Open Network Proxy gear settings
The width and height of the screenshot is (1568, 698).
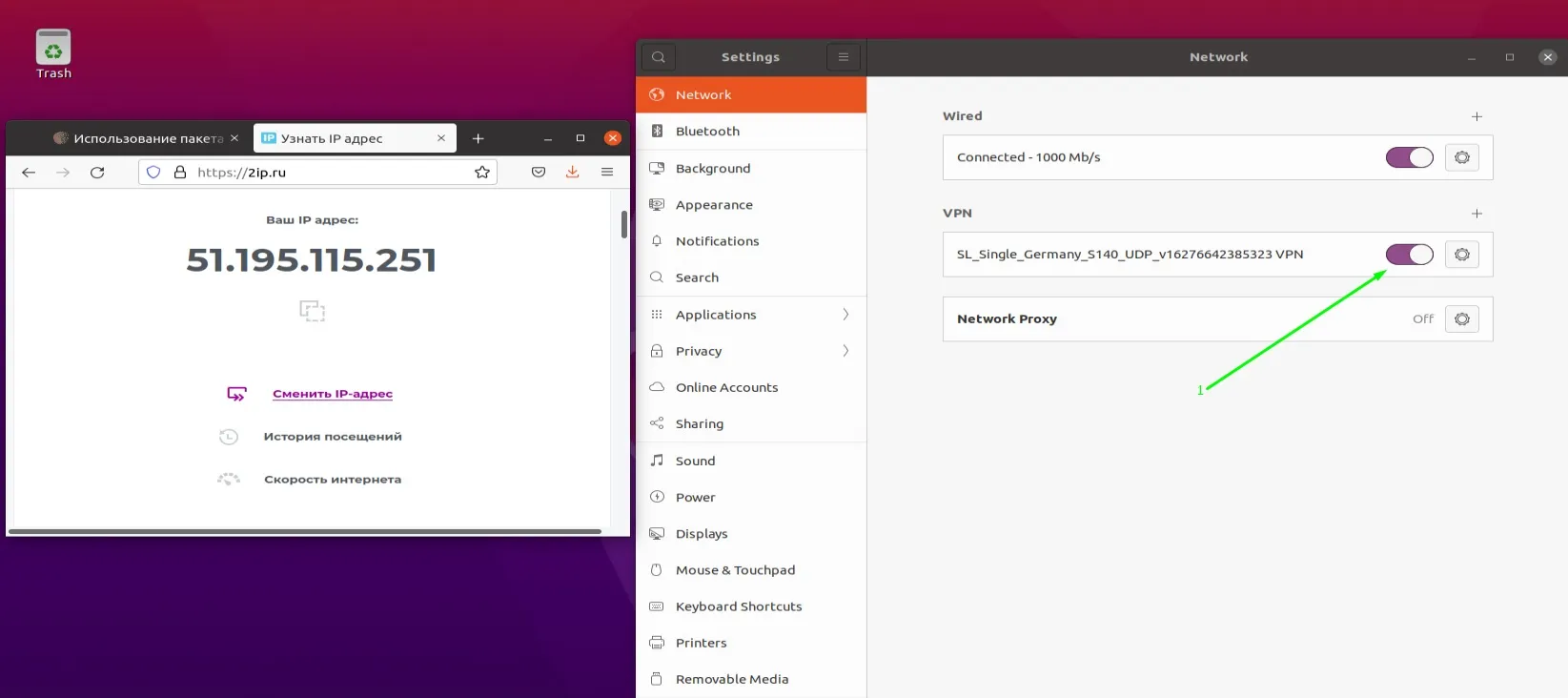coord(1462,319)
